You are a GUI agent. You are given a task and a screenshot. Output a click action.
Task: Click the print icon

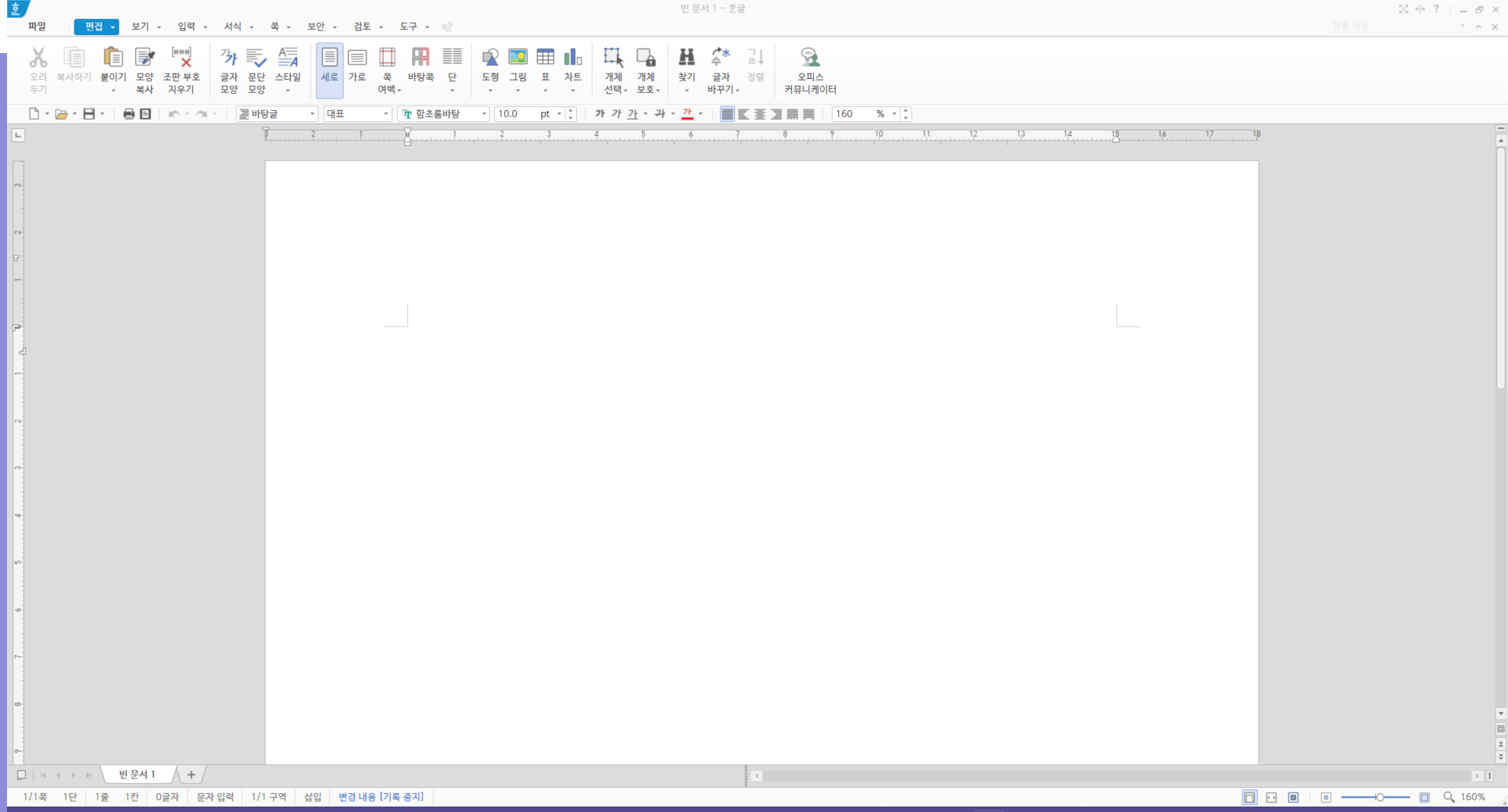129,114
